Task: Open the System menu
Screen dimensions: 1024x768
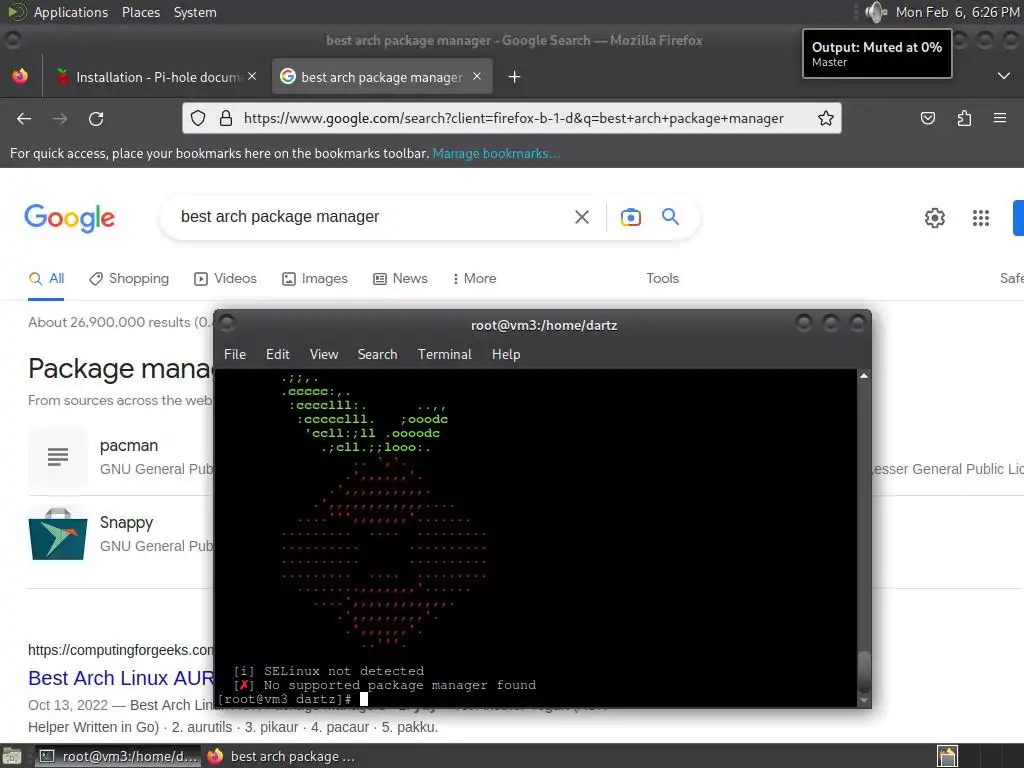Action: (195, 12)
